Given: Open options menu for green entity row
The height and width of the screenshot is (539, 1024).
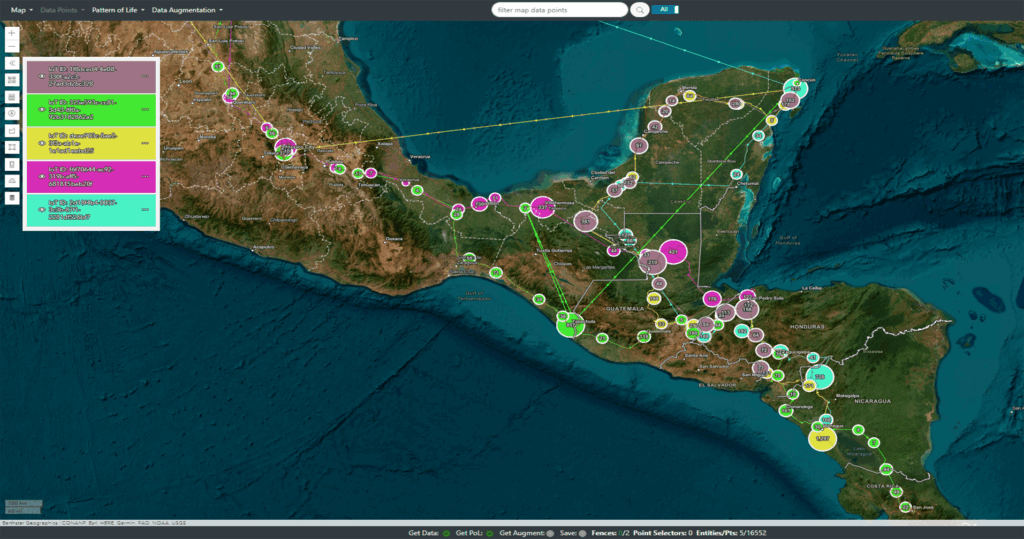Looking at the screenshot, I should pos(145,110).
